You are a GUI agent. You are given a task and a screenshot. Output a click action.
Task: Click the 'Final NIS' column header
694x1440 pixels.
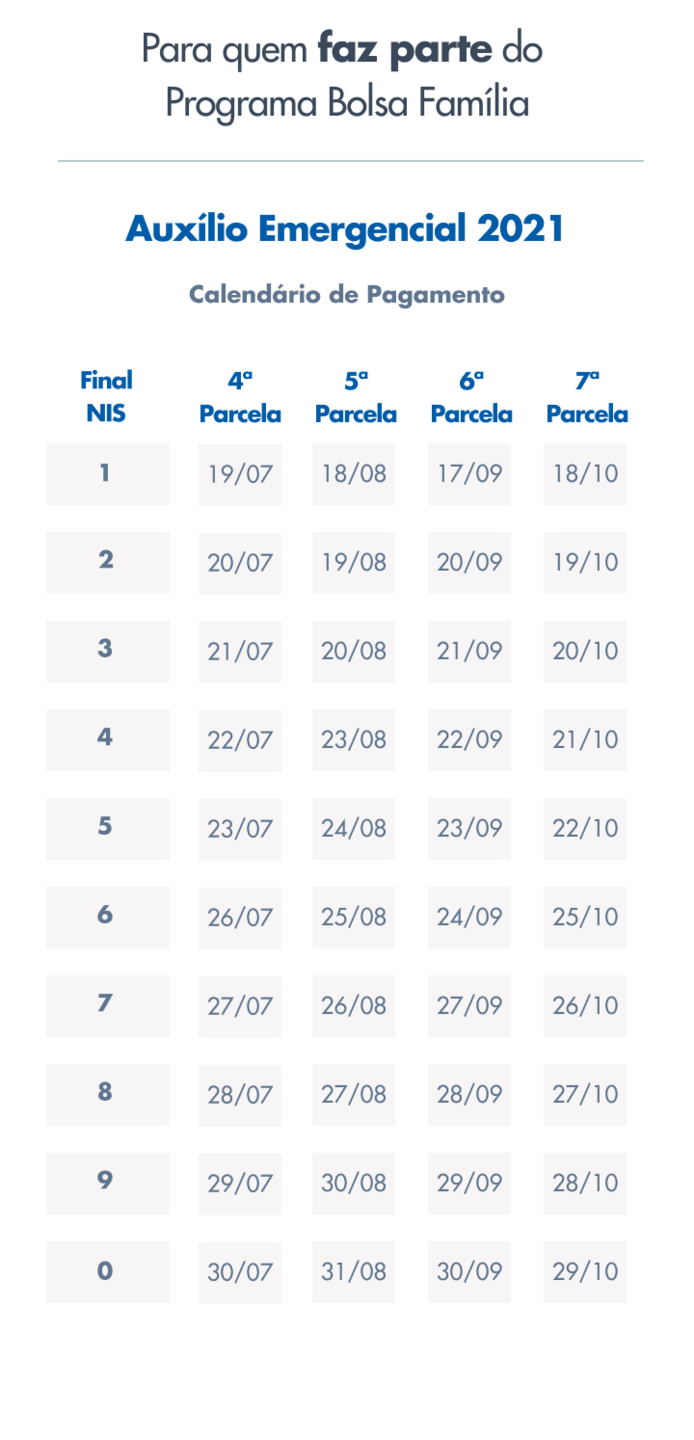coord(106,396)
